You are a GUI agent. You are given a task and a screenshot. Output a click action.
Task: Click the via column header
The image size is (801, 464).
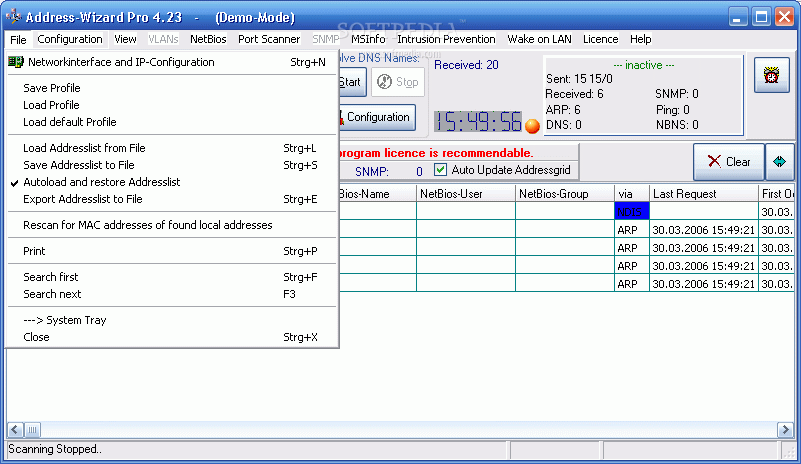pyautogui.click(x=632, y=194)
